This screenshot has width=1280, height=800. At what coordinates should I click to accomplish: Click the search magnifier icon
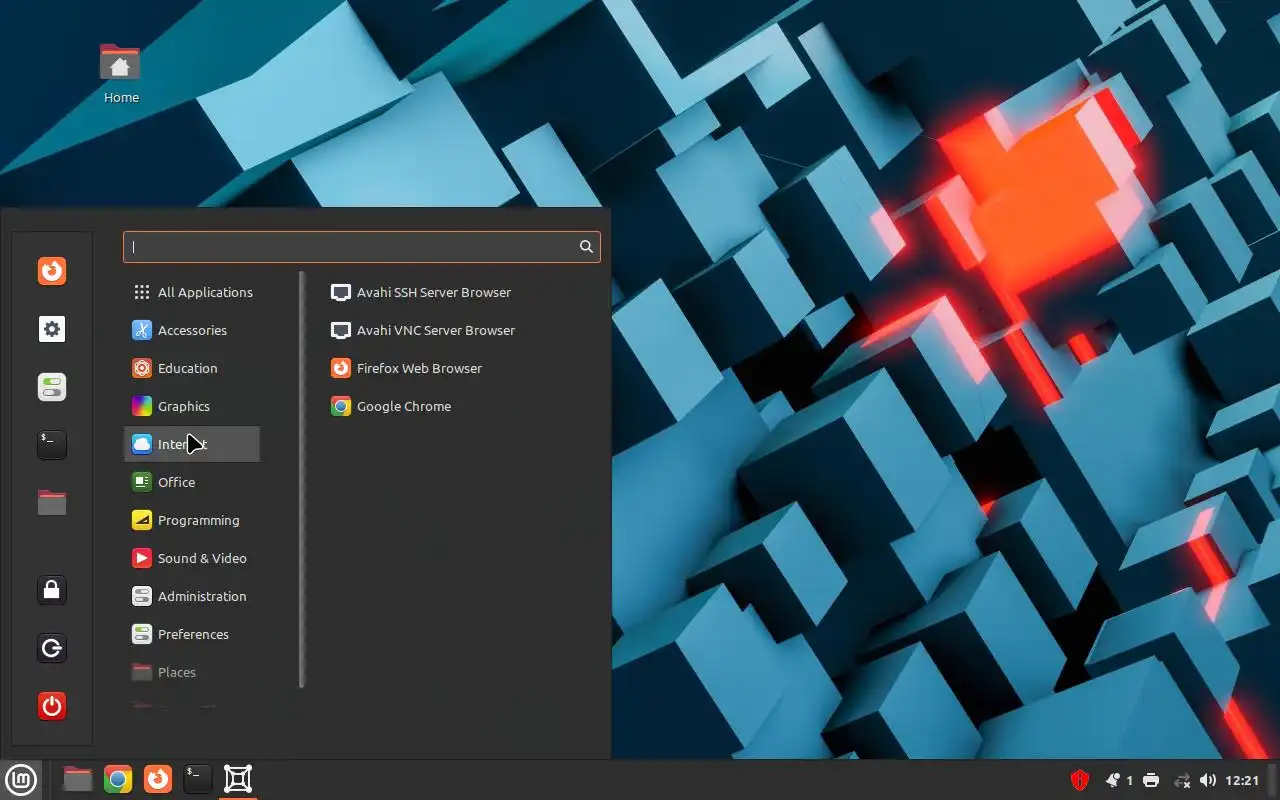[586, 247]
